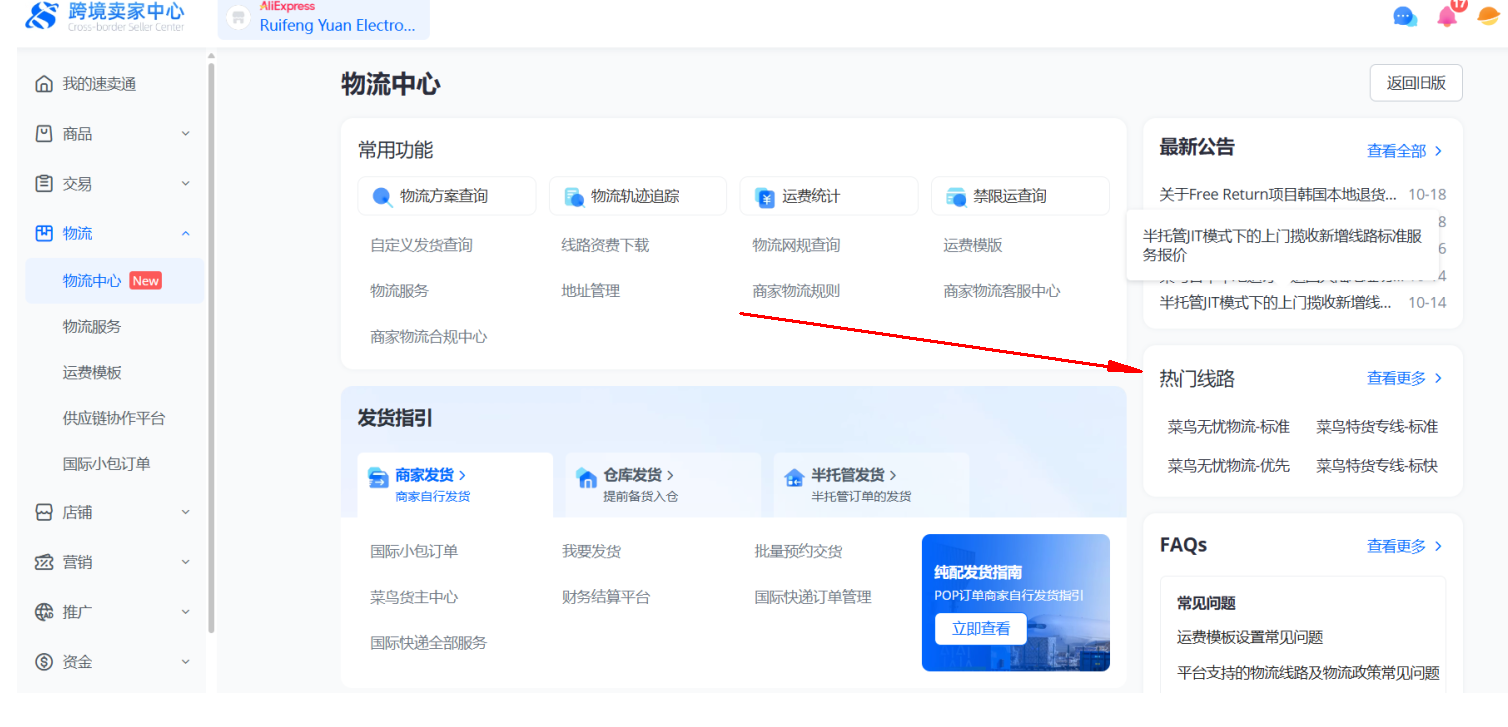Screen dimensions: 1508x727
Task: Click the 运费统计 yen icon
Action: 764,197
